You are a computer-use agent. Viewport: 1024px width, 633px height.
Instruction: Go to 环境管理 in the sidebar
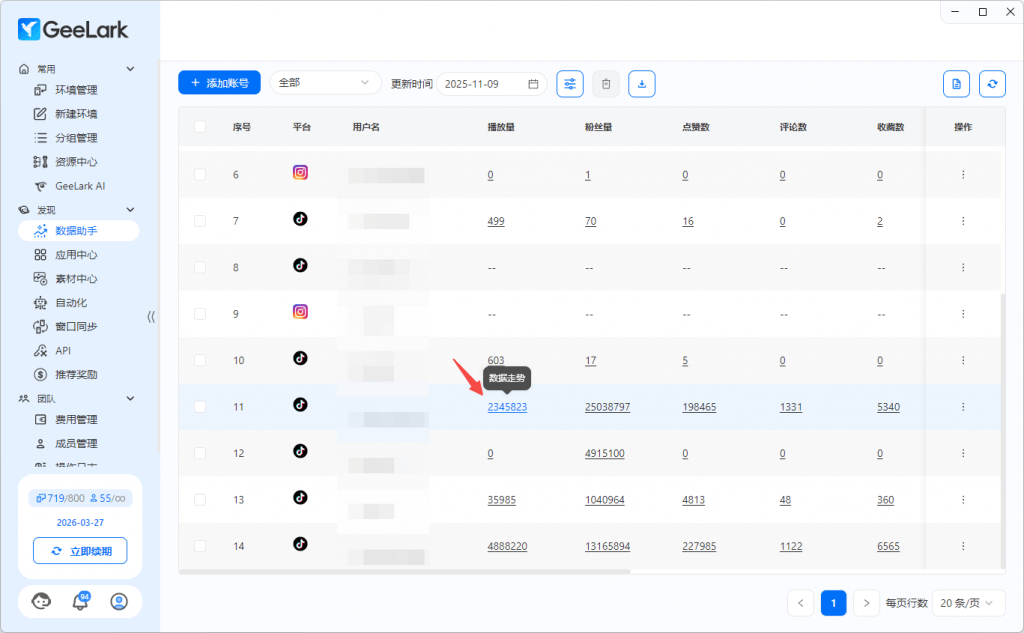(x=76, y=90)
